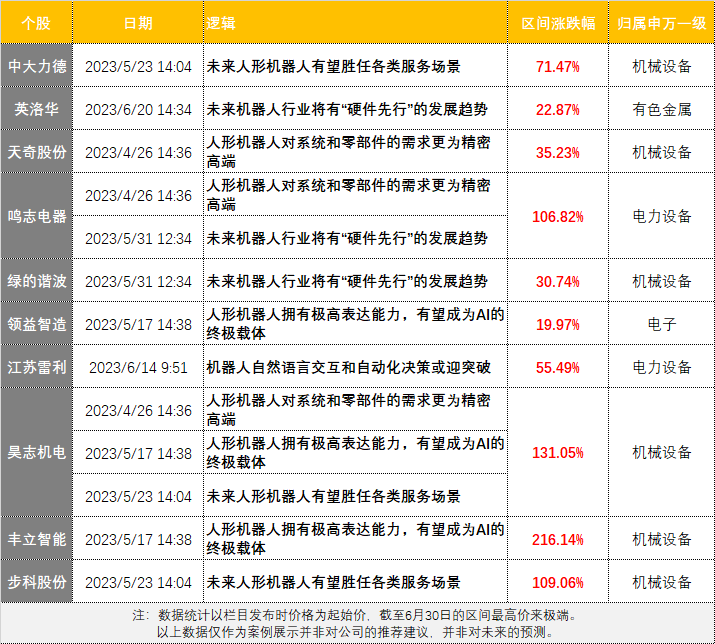Select the 丰立智能 stock name
Screen dimensions: 715x644
(37, 539)
